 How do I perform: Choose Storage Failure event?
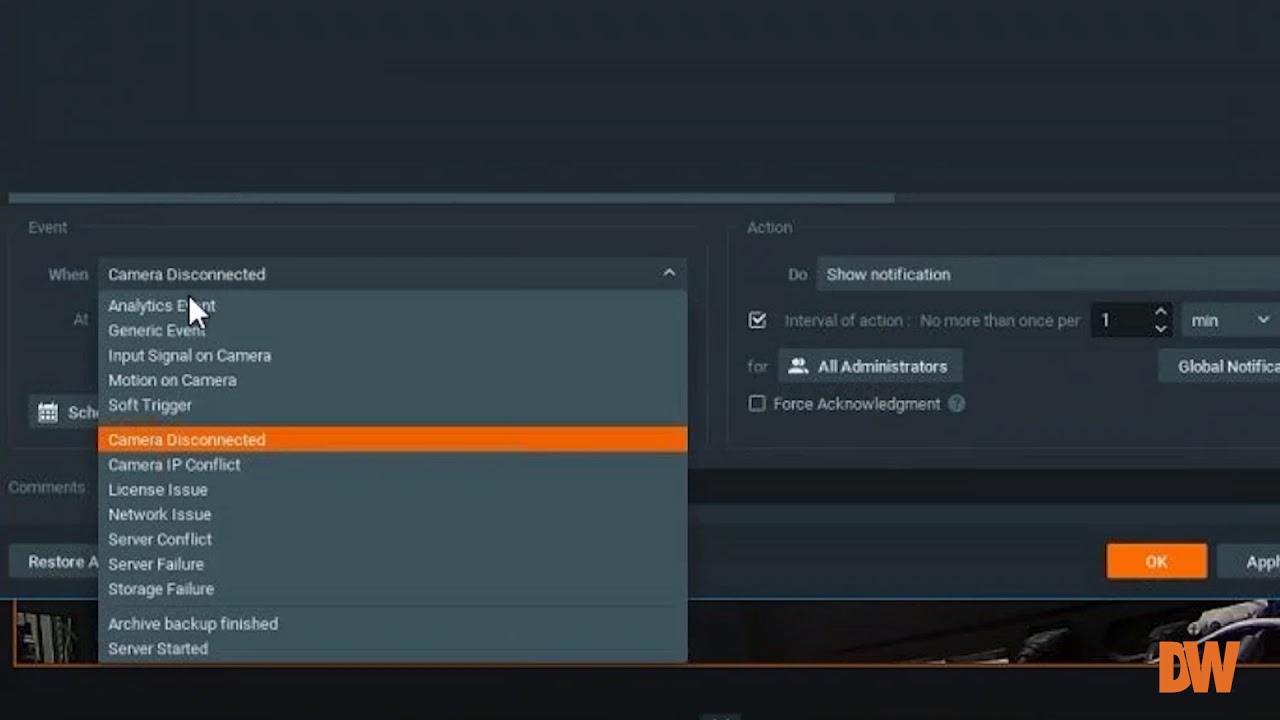pos(392,590)
